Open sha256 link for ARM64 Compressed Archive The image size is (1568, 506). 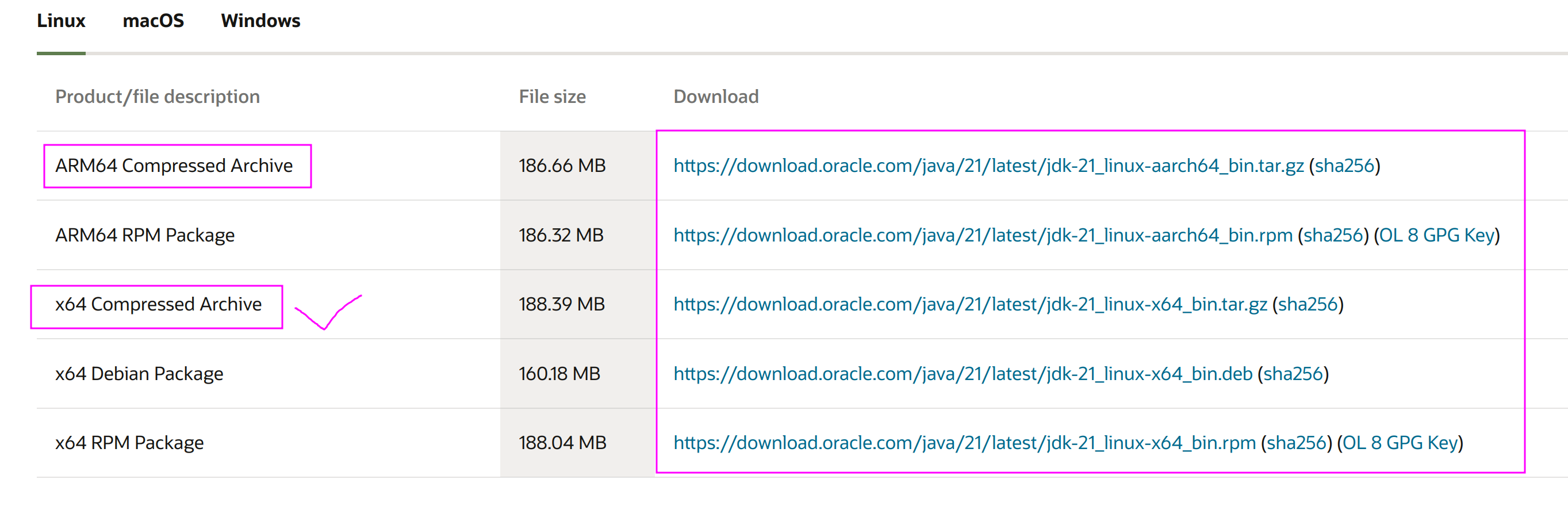pos(1344,166)
